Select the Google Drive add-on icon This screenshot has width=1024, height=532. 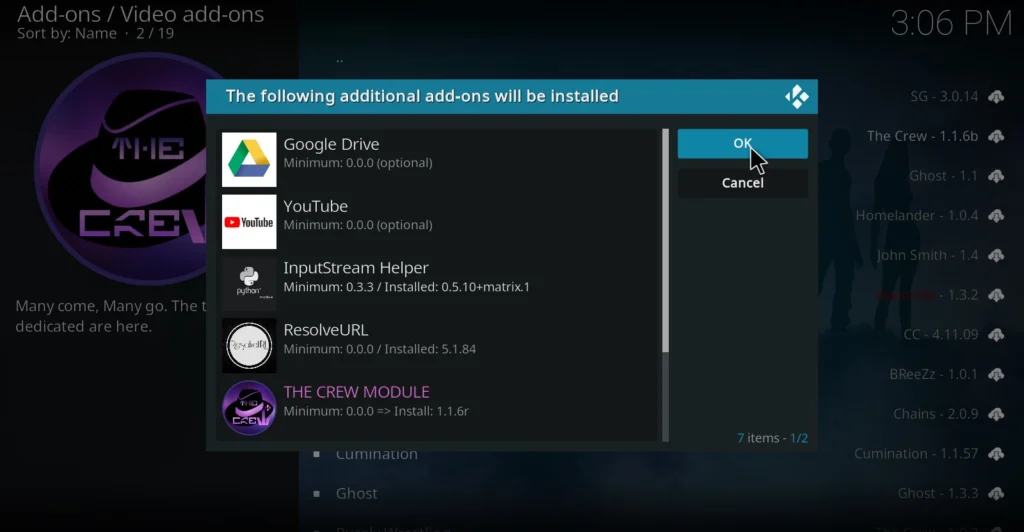point(249,160)
